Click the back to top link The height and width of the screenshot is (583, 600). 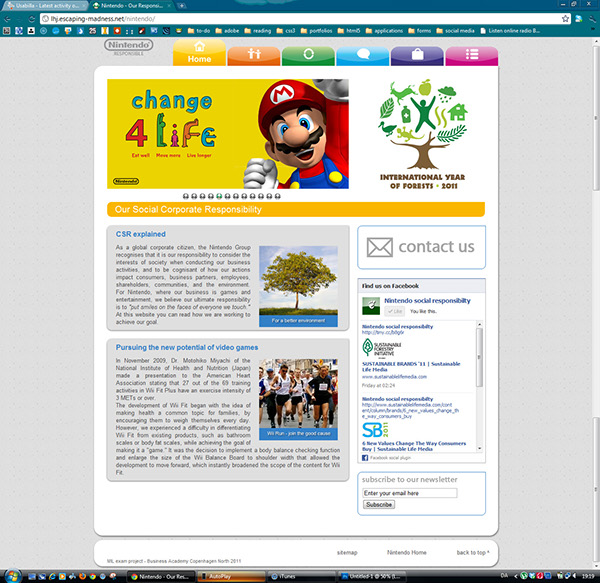point(473,552)
